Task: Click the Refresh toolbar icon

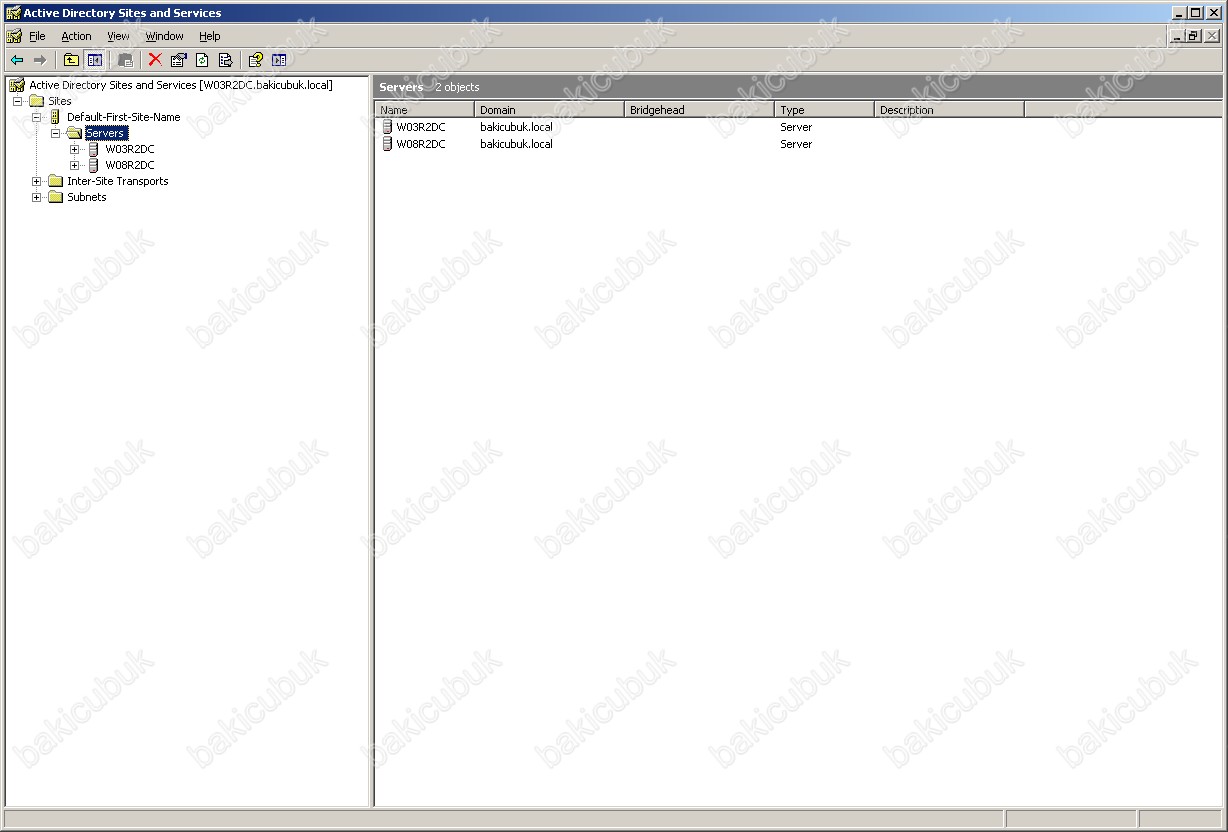Action: (x=202, y=60)
